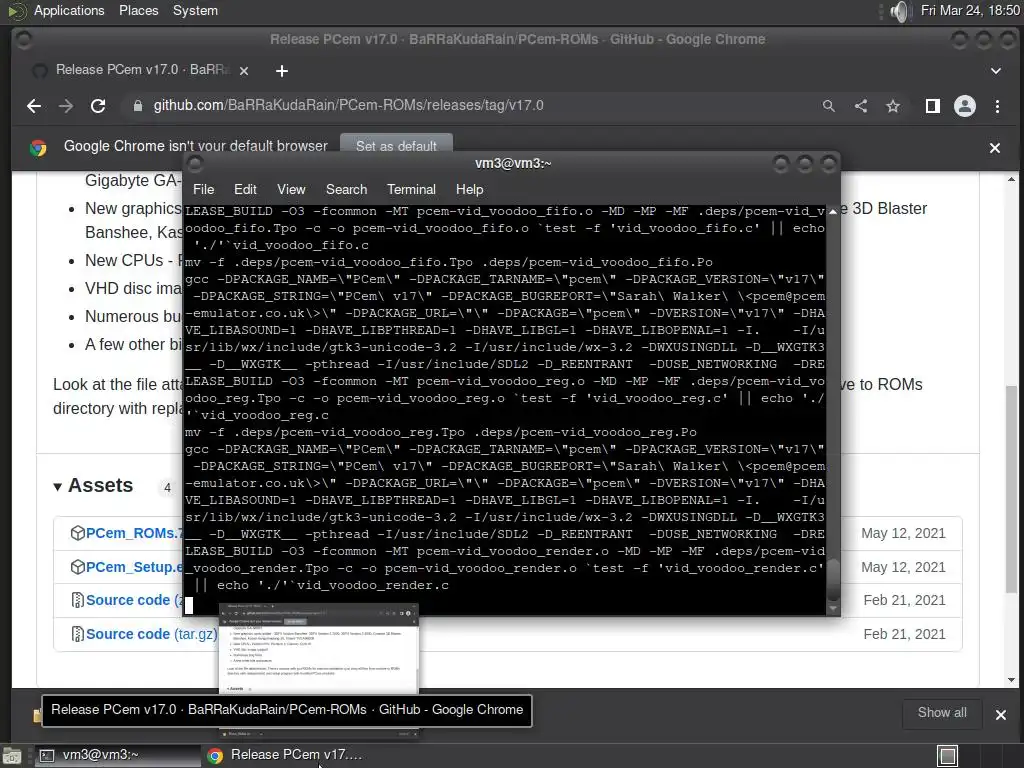This screenshot has height=768, width=1024.
Task: Share this page using share icon
Action: (861, 106)
